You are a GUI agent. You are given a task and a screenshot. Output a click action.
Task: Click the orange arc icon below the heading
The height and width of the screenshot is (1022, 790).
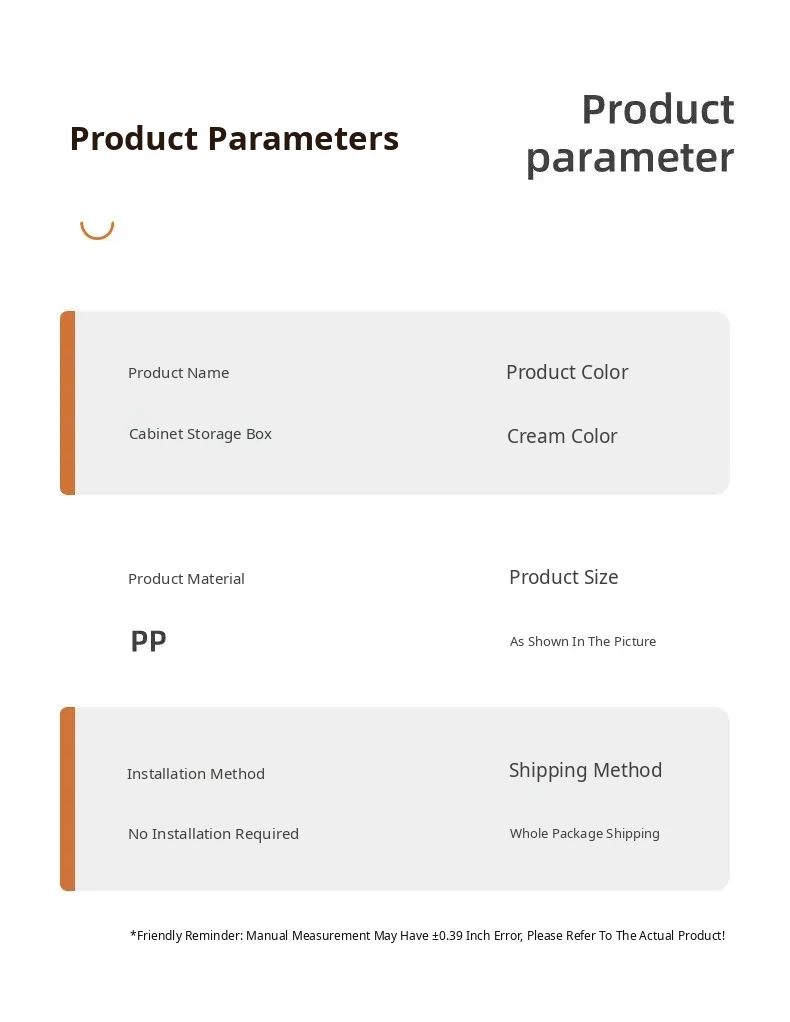pyautogui.click(x=97, y=231)
